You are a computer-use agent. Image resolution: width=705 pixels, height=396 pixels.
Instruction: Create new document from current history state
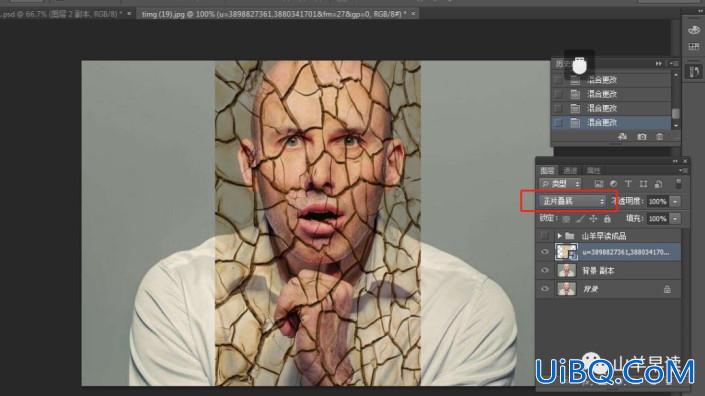[622, 136]
